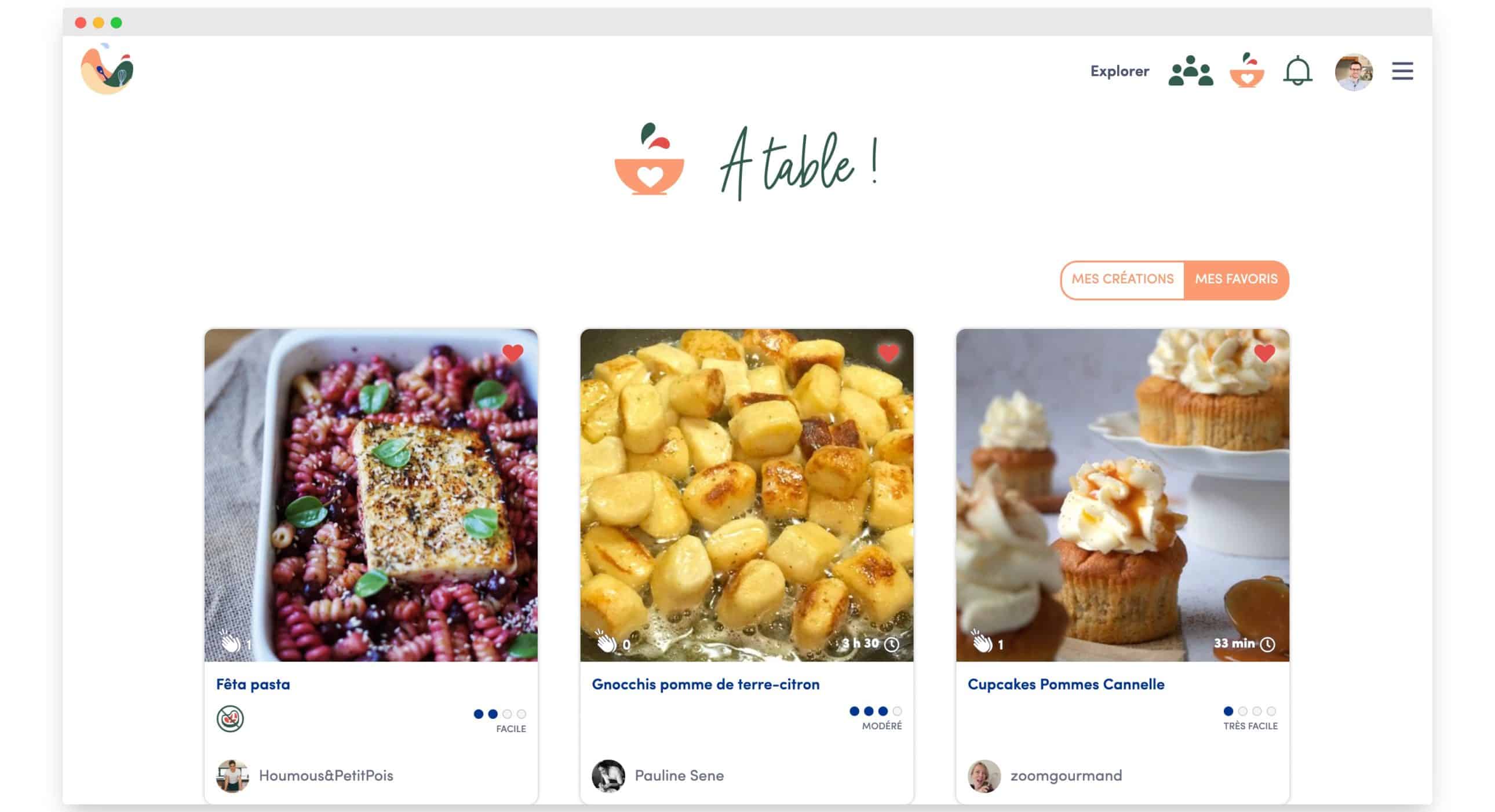
Task: Click the dietary badge icon under Fêta pasta
Action: click(230, 719)
